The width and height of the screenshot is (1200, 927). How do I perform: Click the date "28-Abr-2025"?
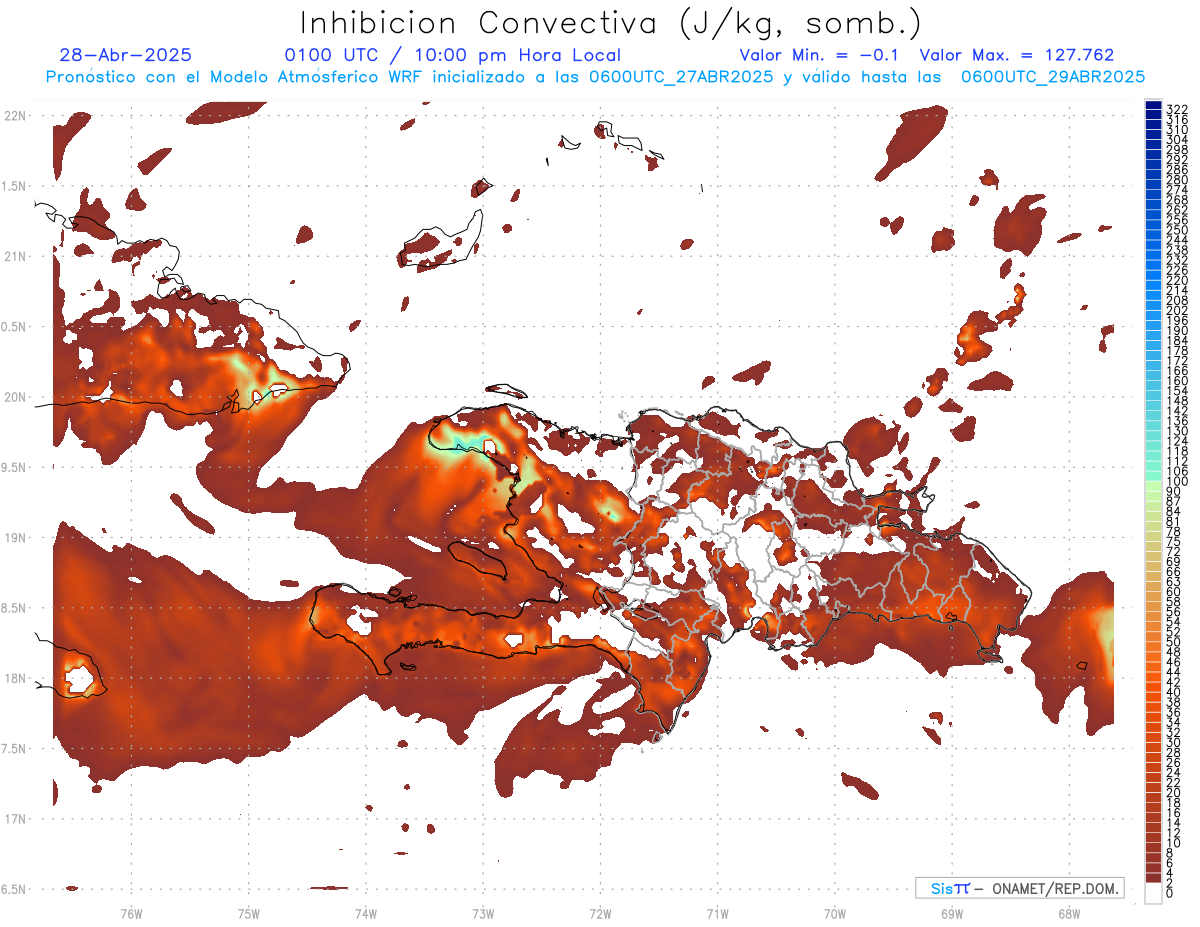(126, 55)
